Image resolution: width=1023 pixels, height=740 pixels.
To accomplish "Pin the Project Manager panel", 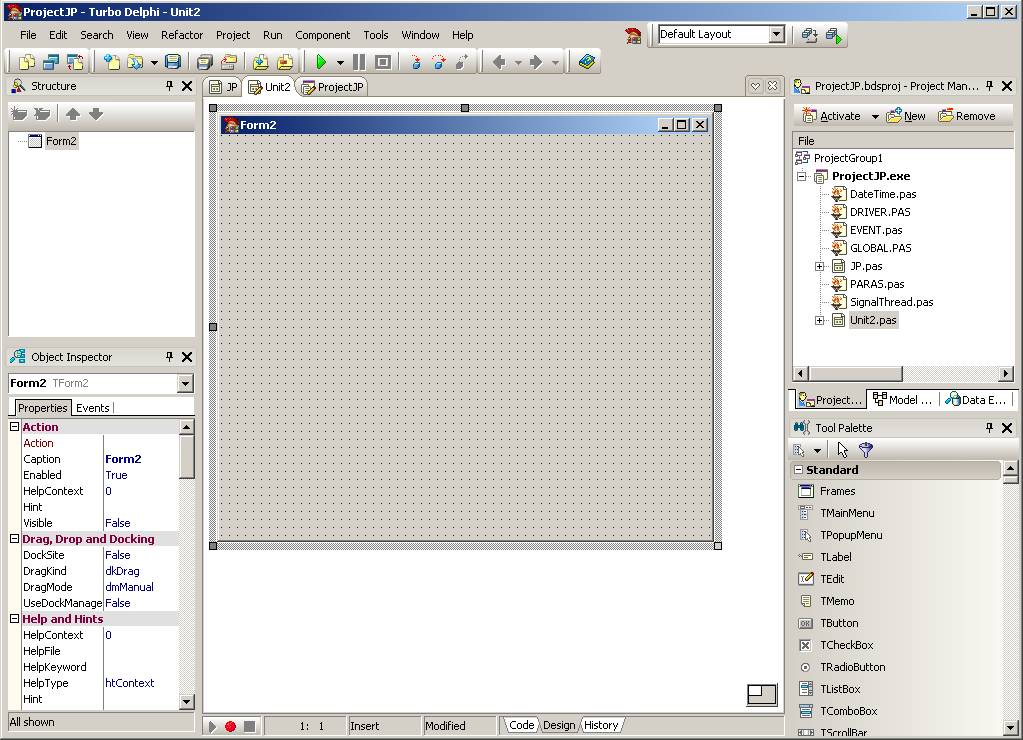I will tap(989, 85).
